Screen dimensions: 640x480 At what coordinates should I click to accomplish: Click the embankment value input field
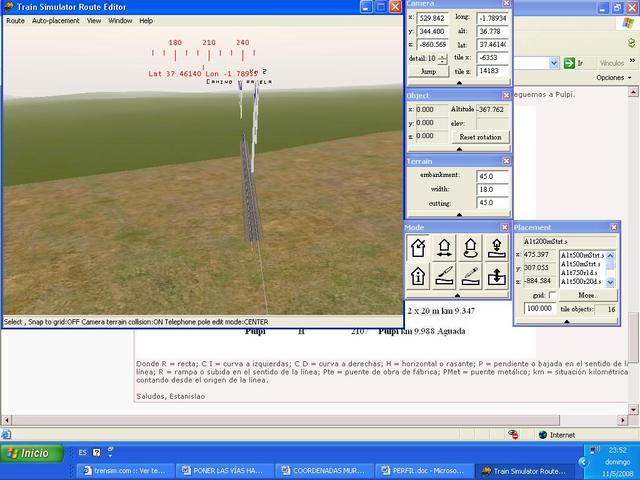tap(492, 175)
